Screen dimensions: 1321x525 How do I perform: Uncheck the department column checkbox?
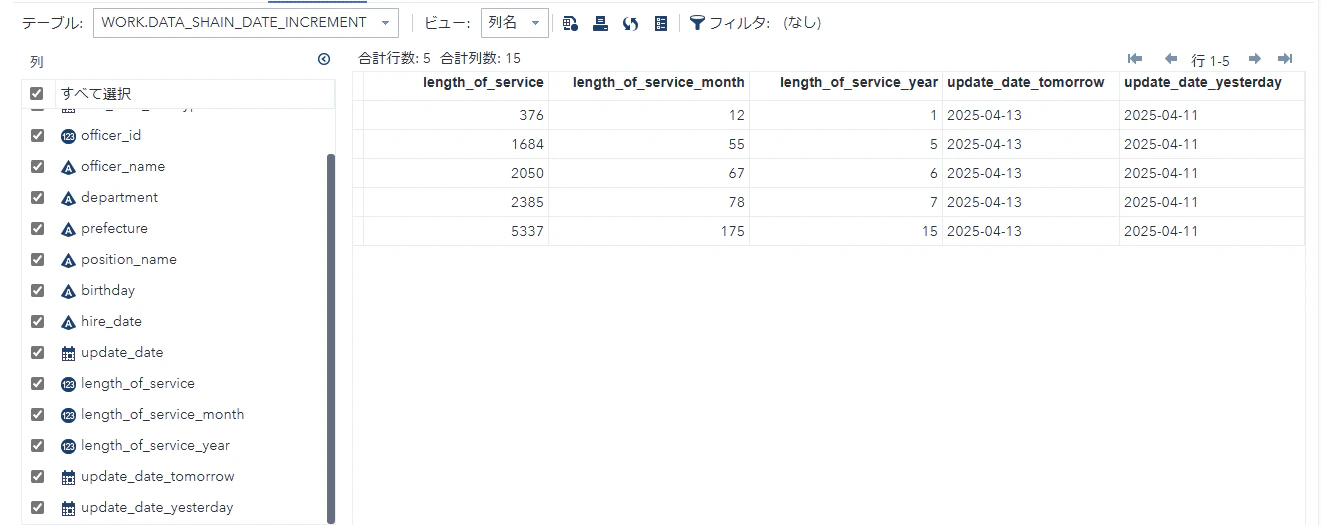(37, 197)
